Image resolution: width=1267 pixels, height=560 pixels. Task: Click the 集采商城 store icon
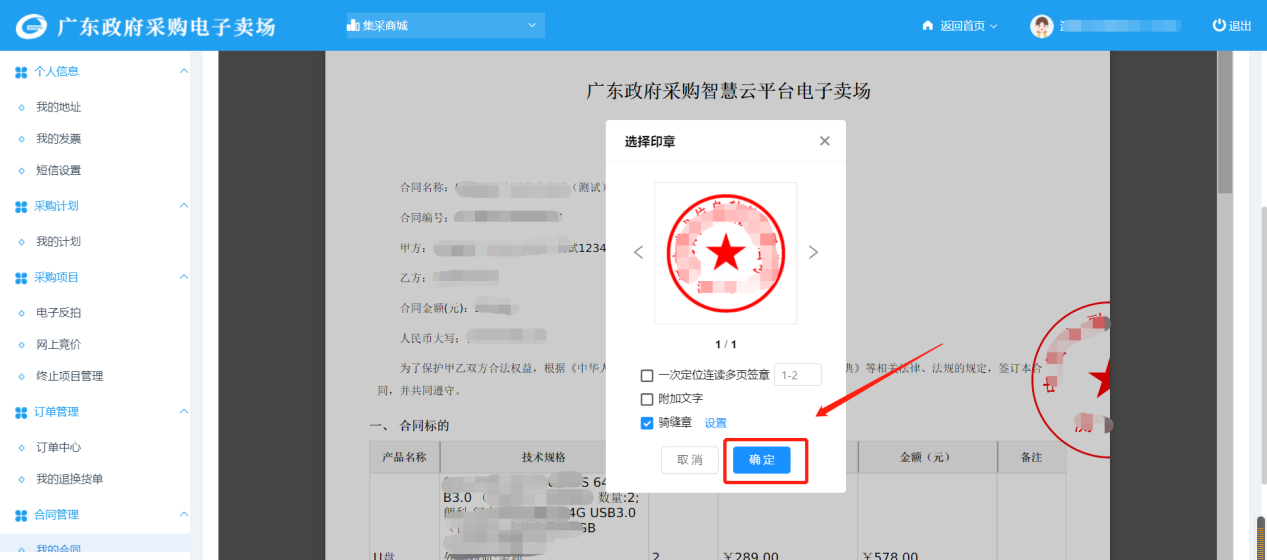[x=352, y=25]
